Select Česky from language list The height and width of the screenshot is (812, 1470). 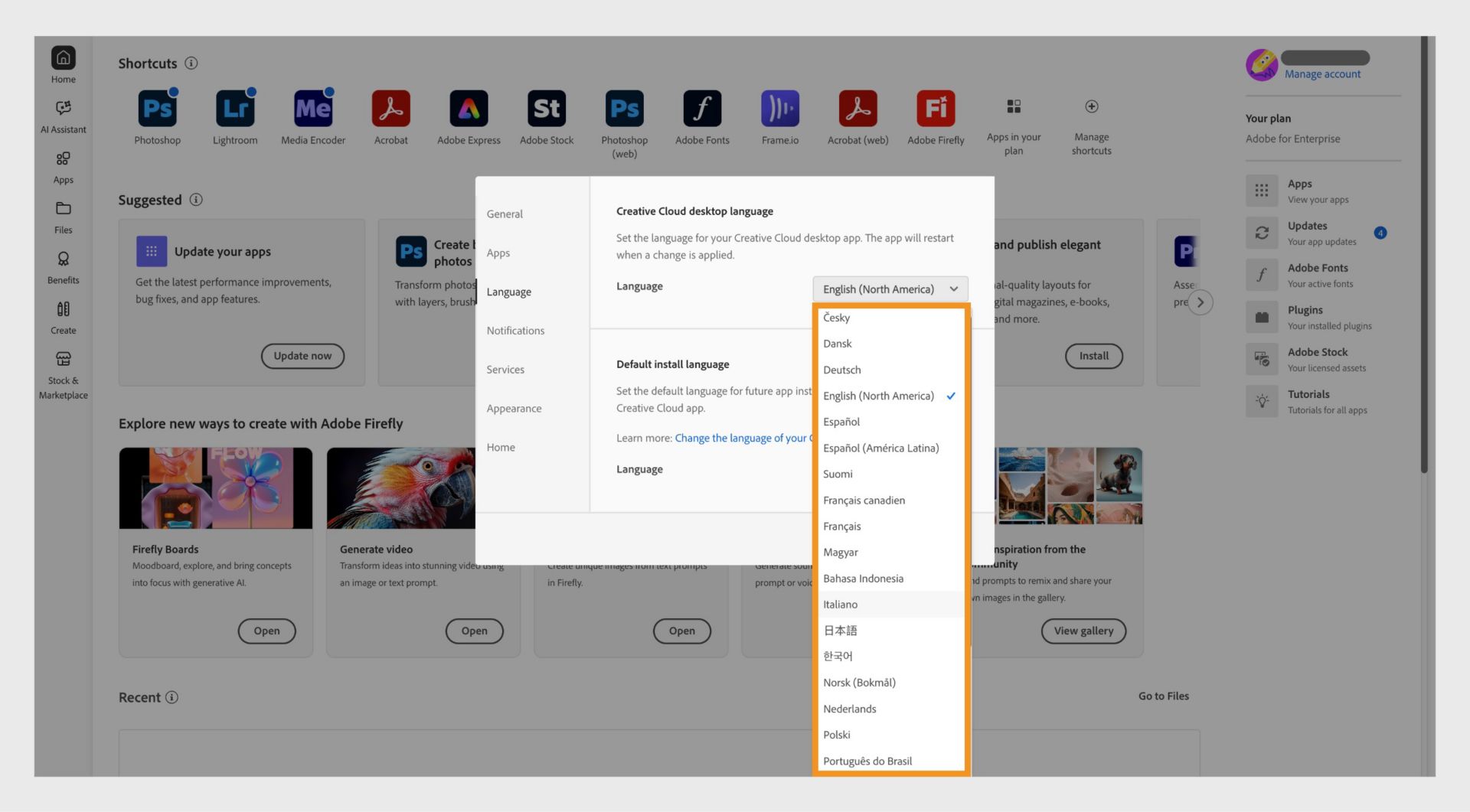point(890,318)
